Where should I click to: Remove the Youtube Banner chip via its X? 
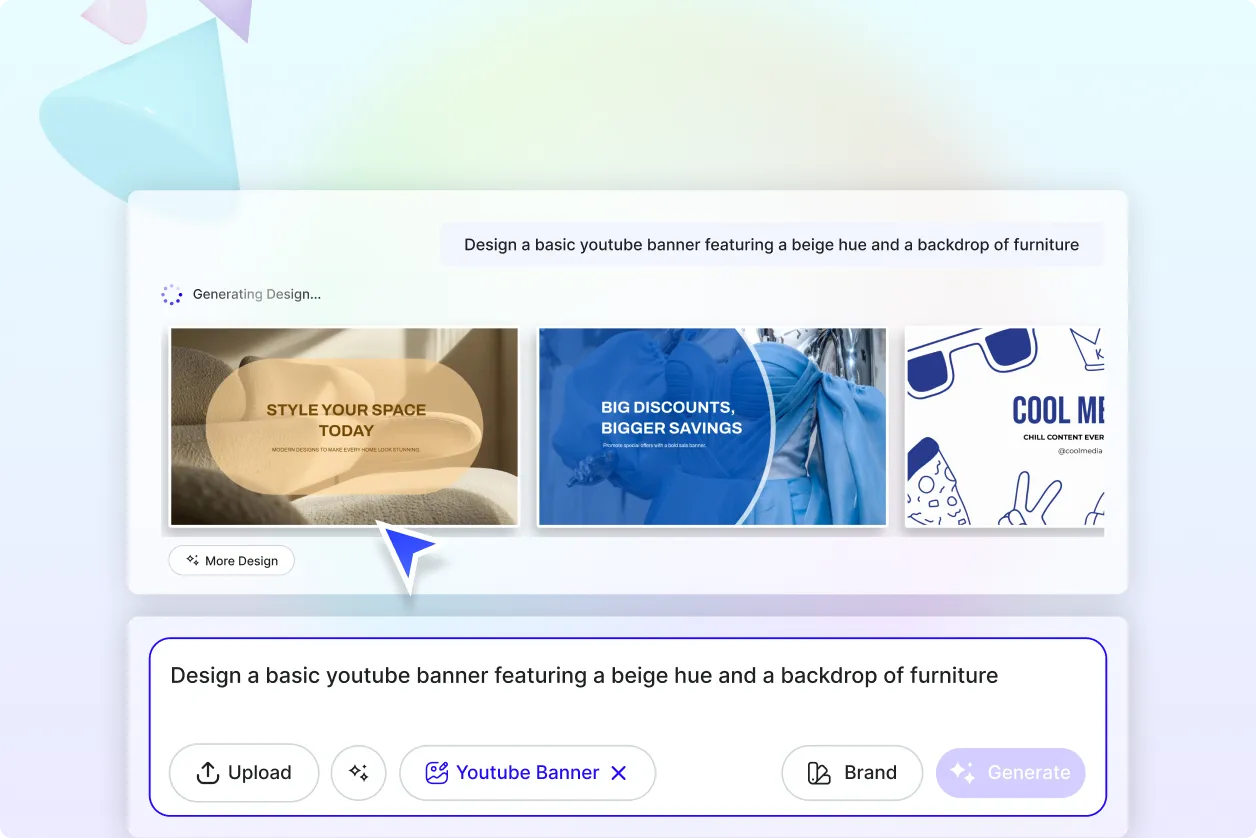point(618,772)
